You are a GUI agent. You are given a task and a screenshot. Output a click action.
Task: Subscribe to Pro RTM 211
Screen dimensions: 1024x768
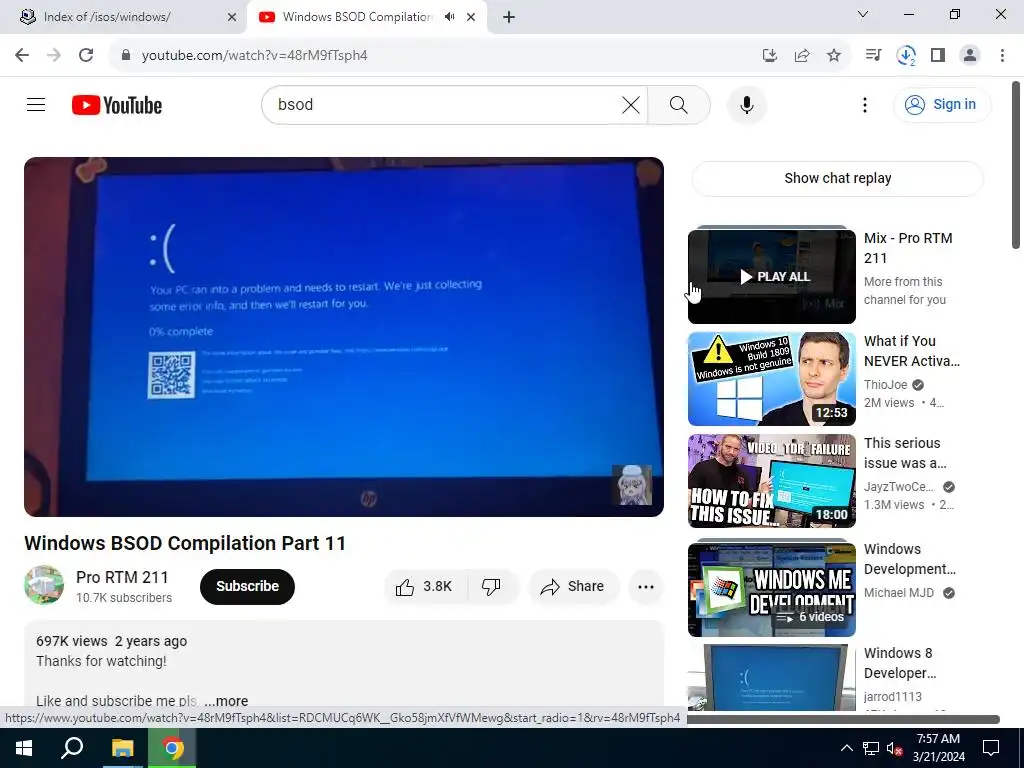point(247,586)
